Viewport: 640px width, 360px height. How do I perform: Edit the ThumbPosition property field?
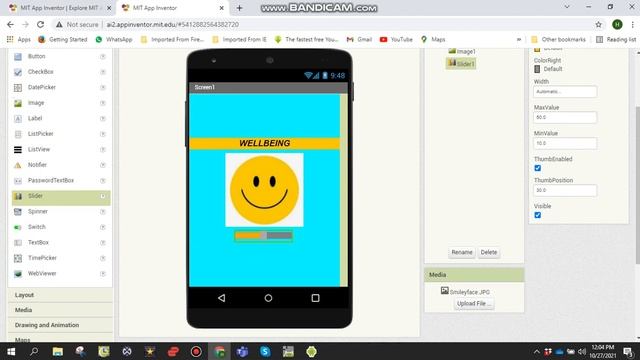(x=565, y=191)
